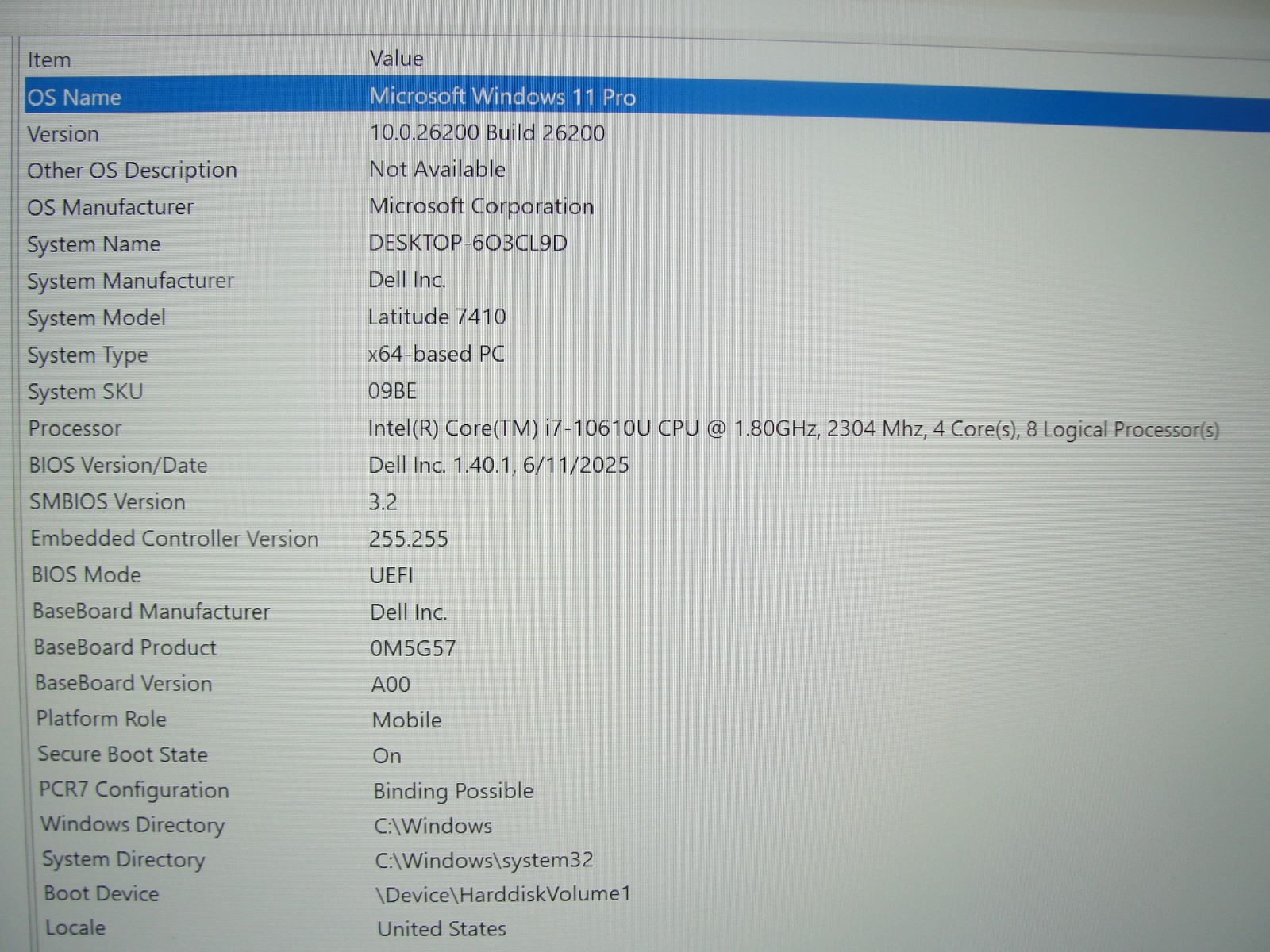Click the UEFI value
This screenshot has height=952, width=1270.
tap(391, 576)
